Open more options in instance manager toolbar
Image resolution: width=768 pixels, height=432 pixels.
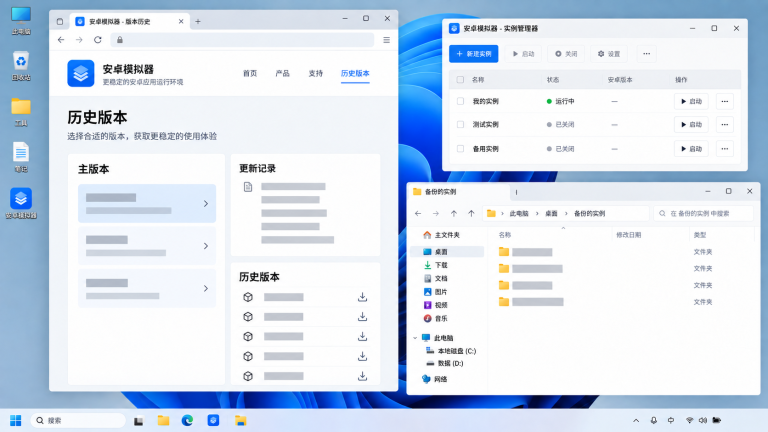coord(647,54)
